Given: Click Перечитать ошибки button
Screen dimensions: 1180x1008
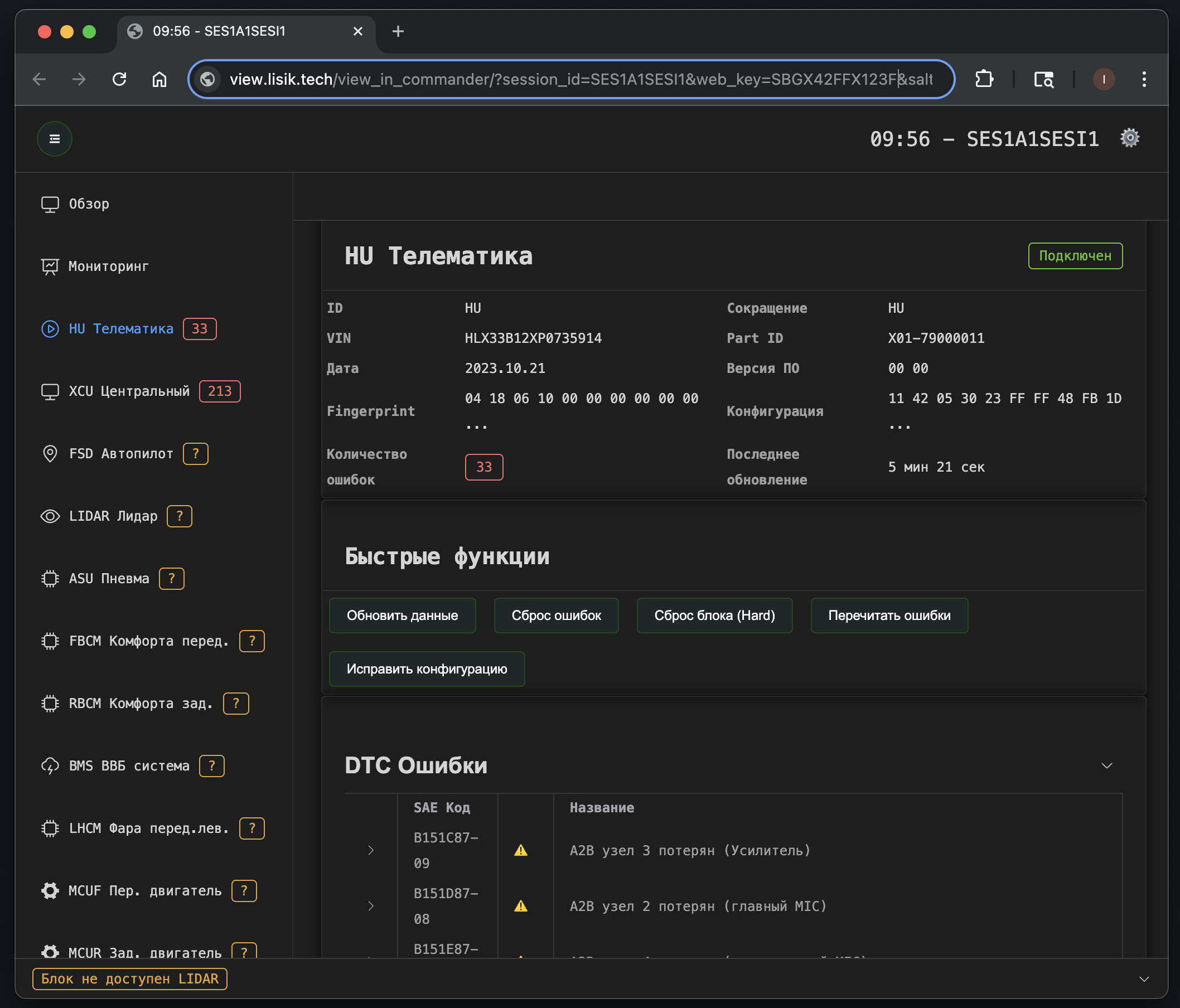Looking at the screenshot, I should tap(889, 616).
